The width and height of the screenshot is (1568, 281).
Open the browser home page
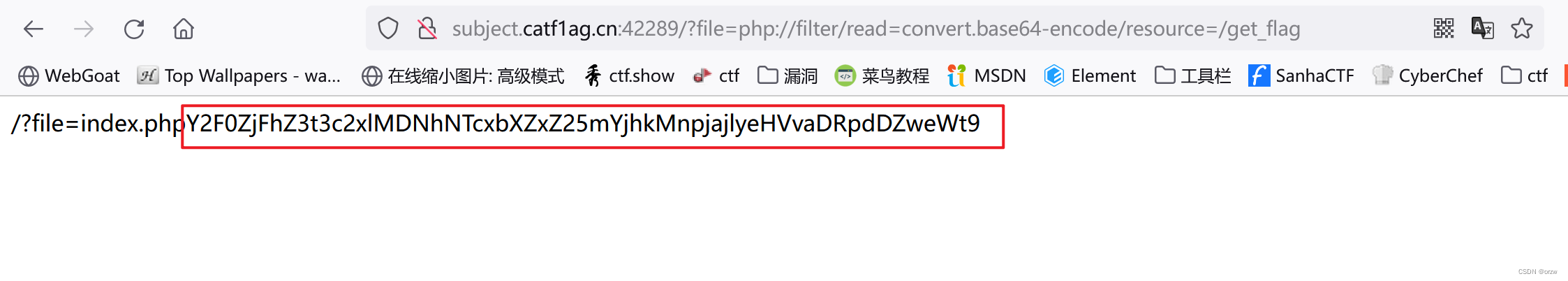tap(184, 29)
